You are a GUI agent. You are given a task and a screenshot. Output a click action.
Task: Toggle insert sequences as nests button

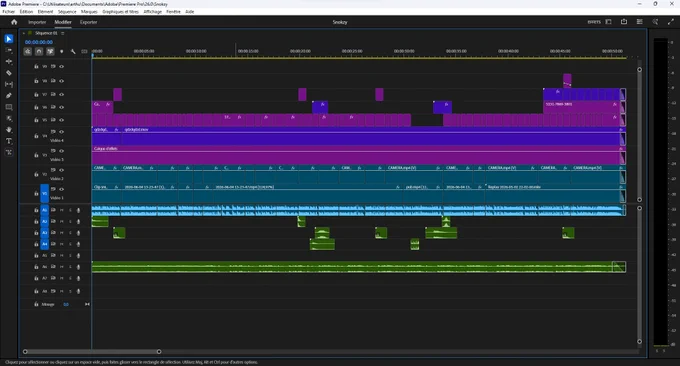[28, 51]
